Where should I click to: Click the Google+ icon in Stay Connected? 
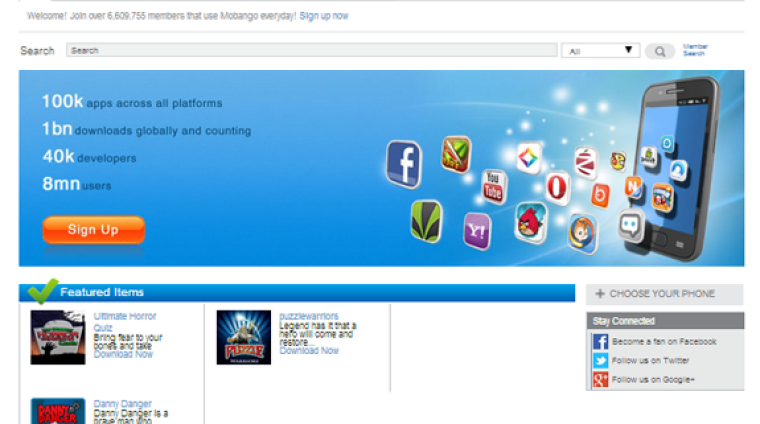point(600,379)
